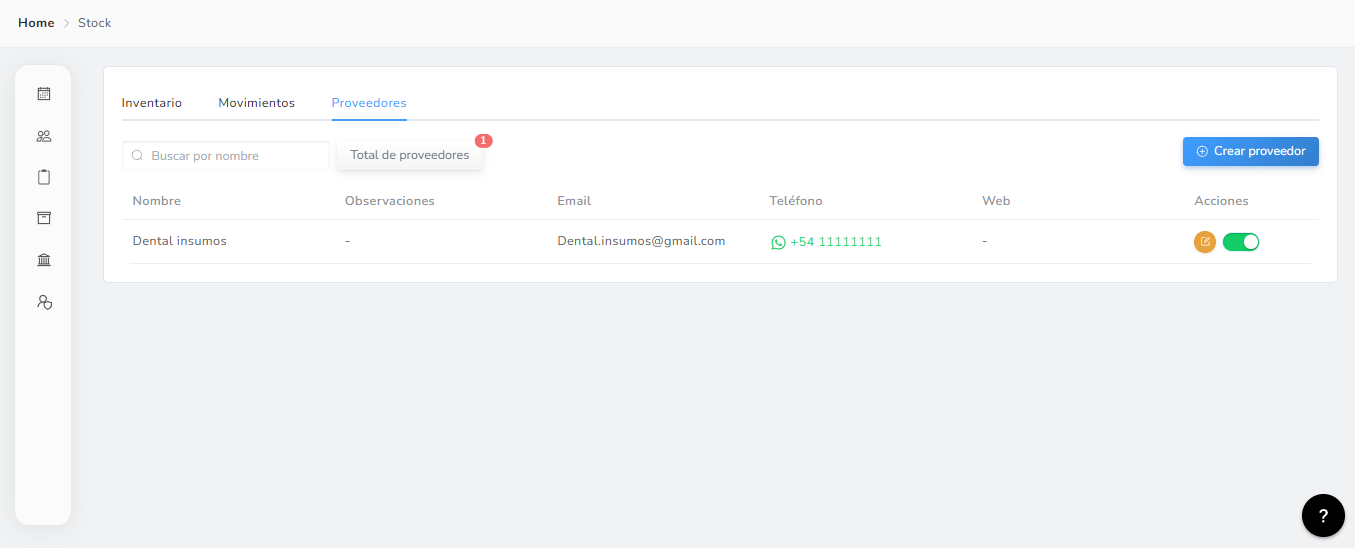
Task: Select the Proveedores tab
Action: click(x=369, y=103)
